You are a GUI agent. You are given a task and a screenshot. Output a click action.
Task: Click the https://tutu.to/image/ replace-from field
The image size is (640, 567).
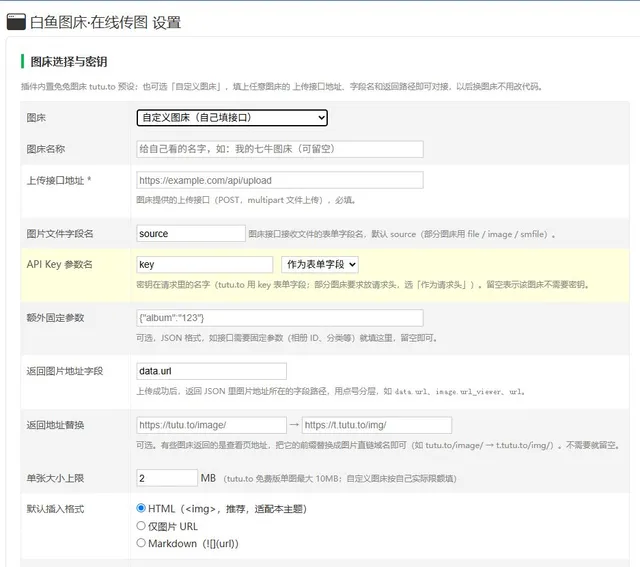point(211,425)
